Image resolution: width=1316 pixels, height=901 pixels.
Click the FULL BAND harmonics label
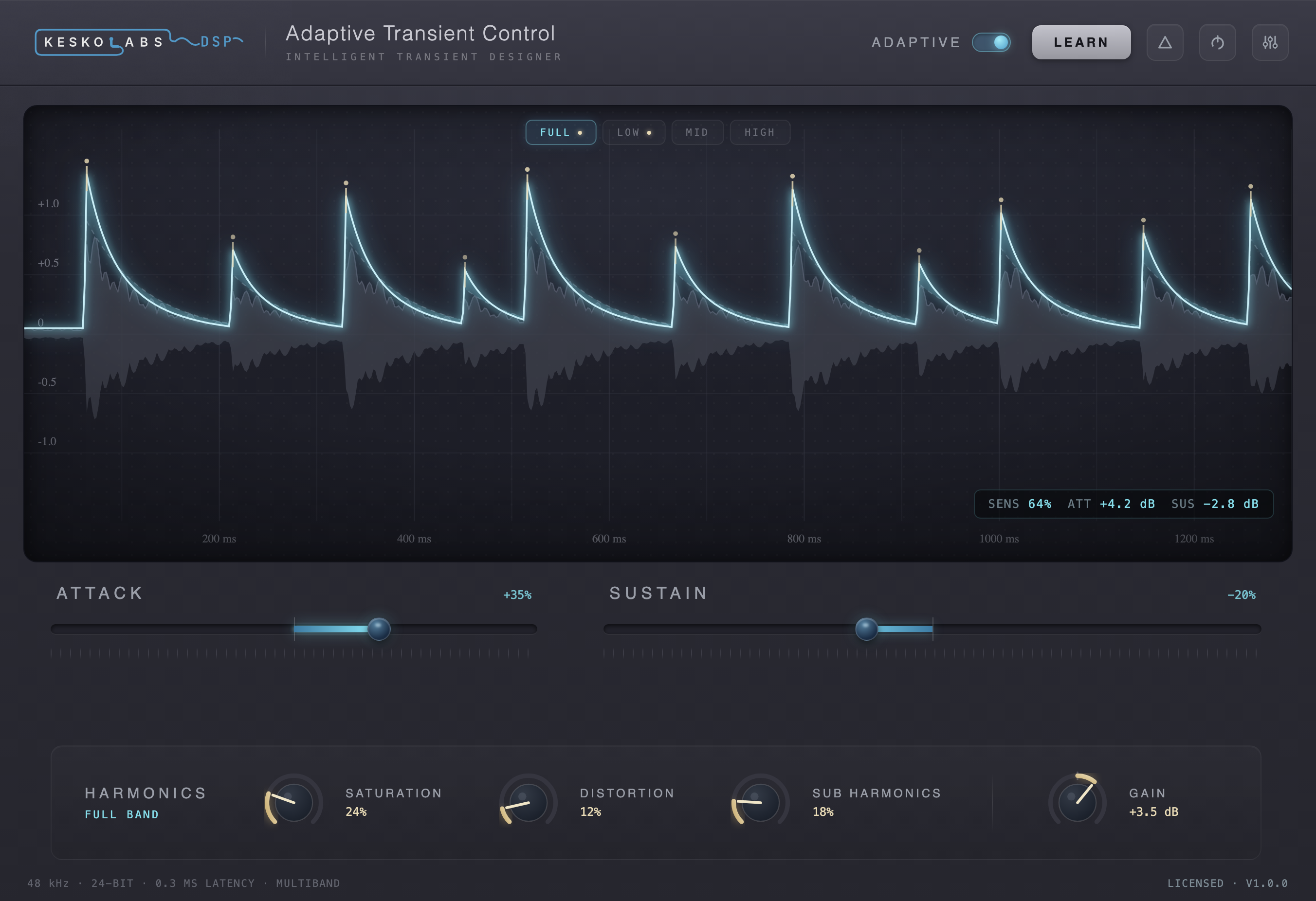click(x=122, y=814)
